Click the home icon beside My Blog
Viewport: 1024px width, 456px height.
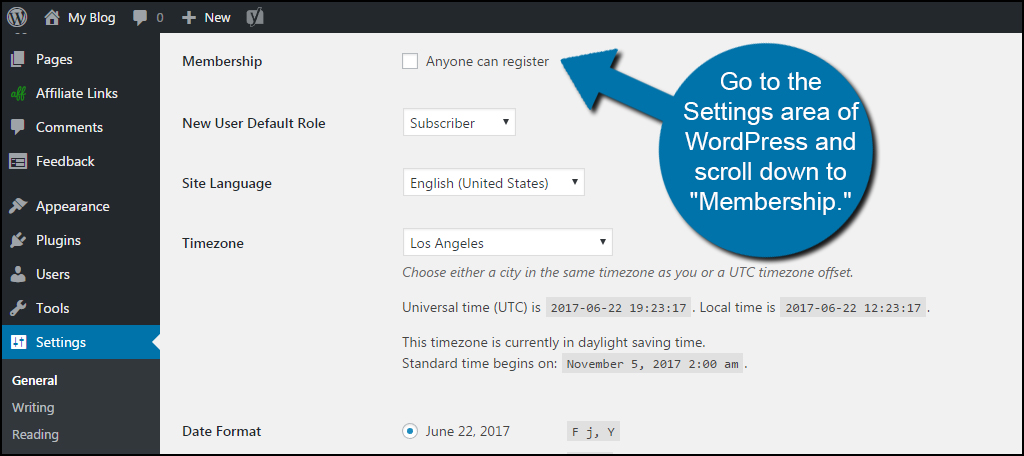[52, 17]
